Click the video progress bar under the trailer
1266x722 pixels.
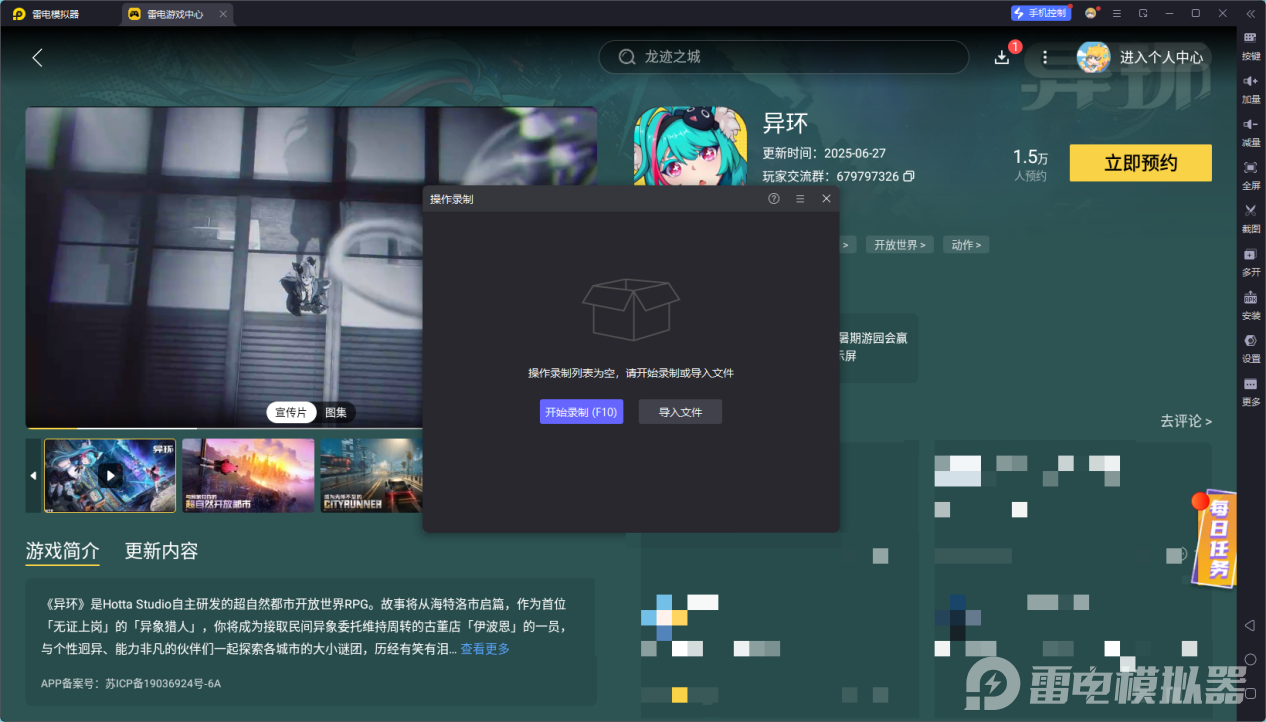tap(310, 428)
